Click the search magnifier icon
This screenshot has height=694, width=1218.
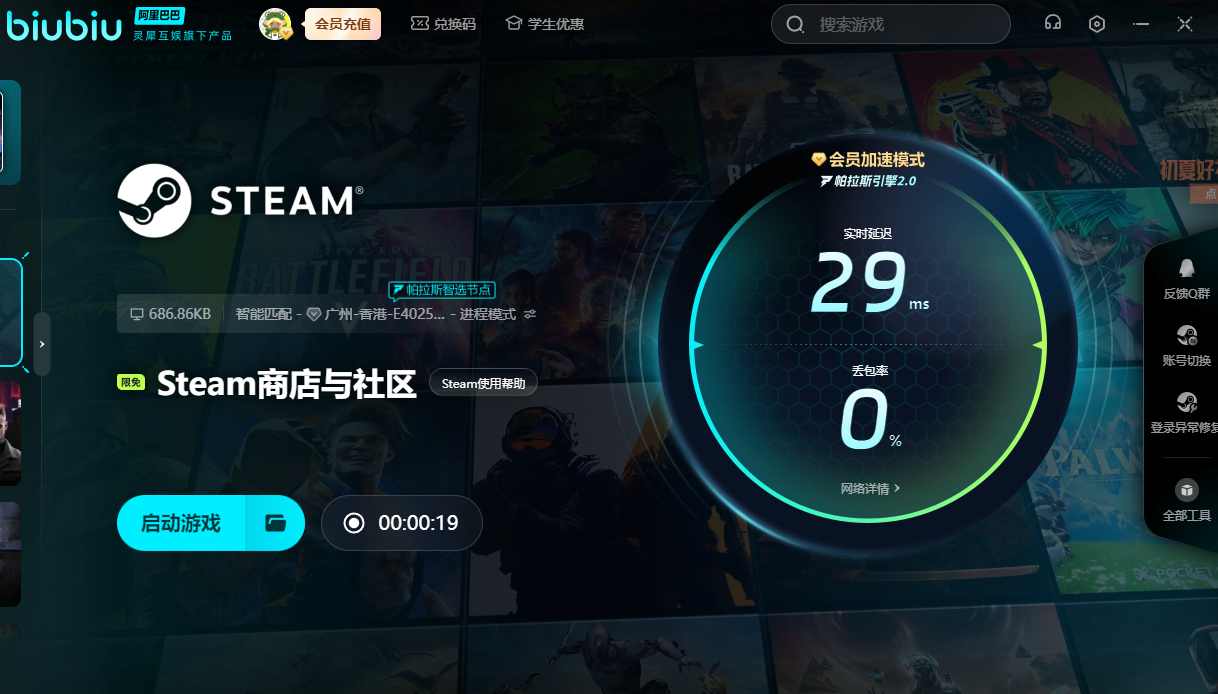tap(795, 24)
